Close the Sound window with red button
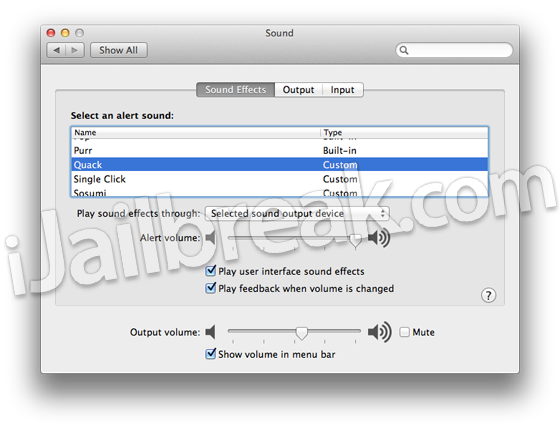 pyautogui.click(x=51, y=33)
